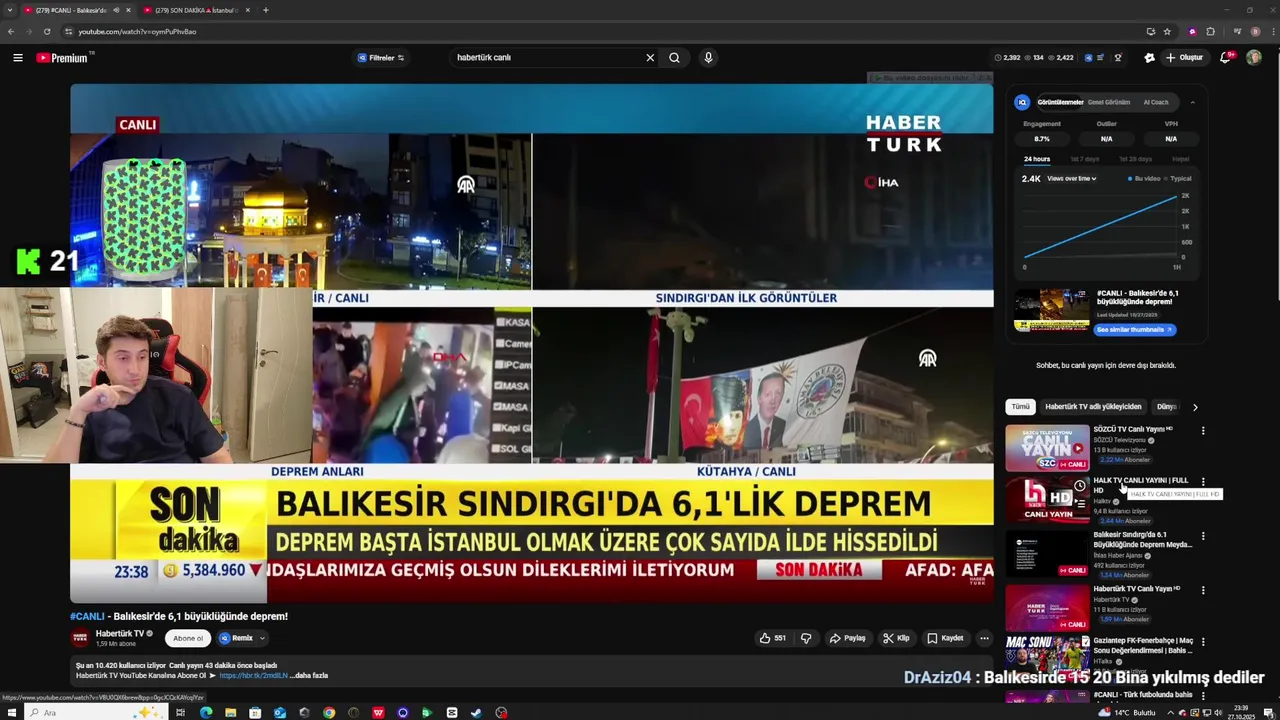This screenshot has width=1280, height=720.
Task: Click See similar thumbnails button
Action: point(1136,330)
